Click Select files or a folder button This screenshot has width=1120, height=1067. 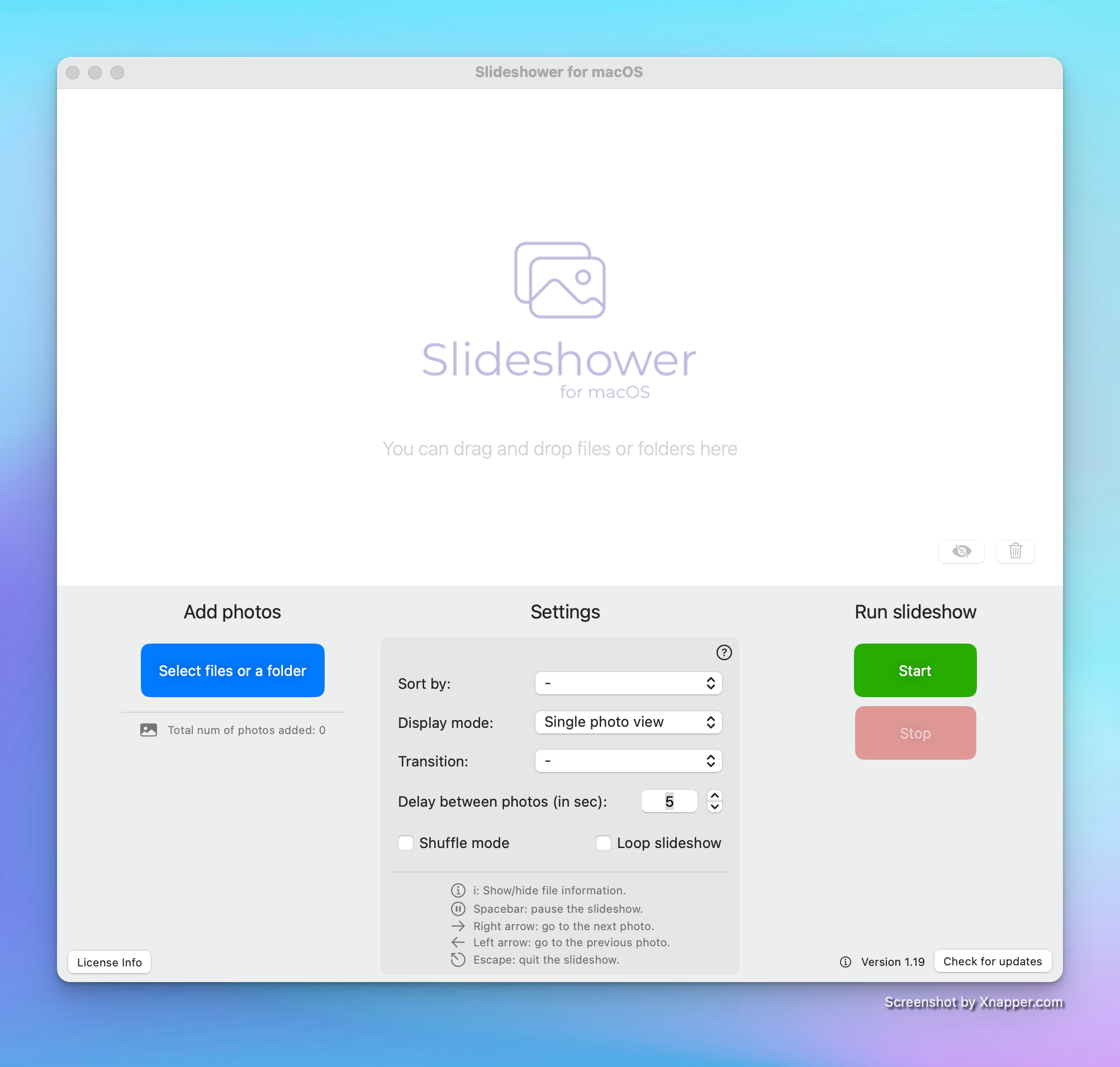[232, 670]
